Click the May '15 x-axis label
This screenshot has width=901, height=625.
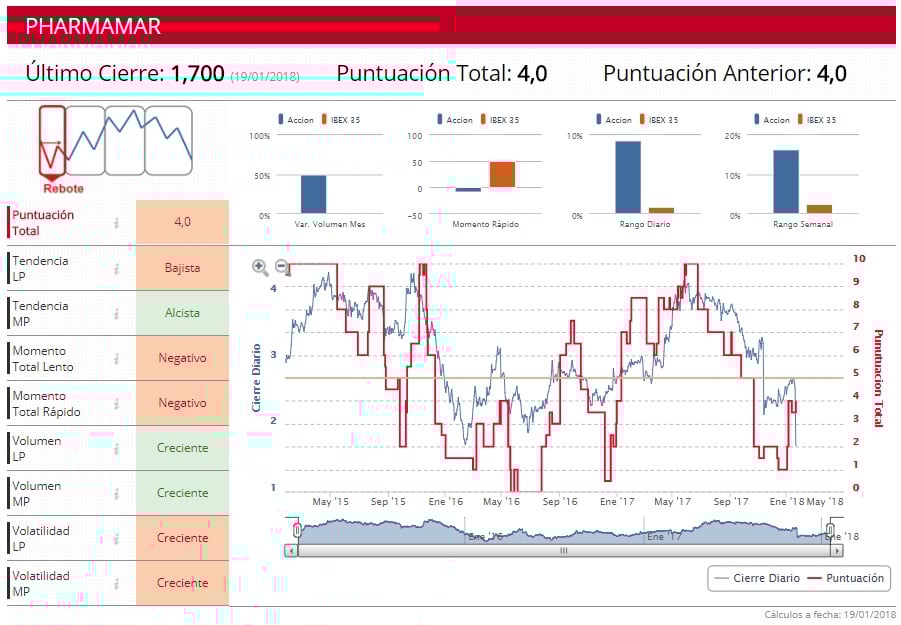pos(330,501)
